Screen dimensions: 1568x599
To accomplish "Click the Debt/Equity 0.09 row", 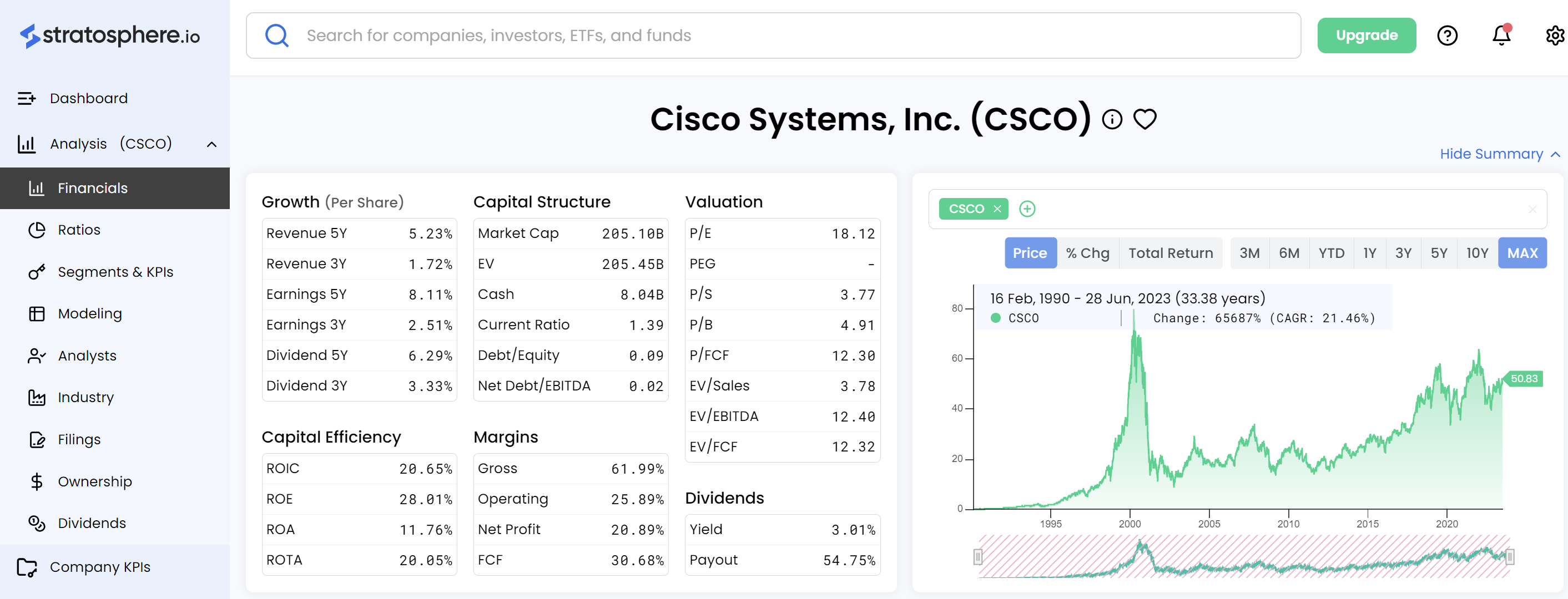I will click(571, 355).
